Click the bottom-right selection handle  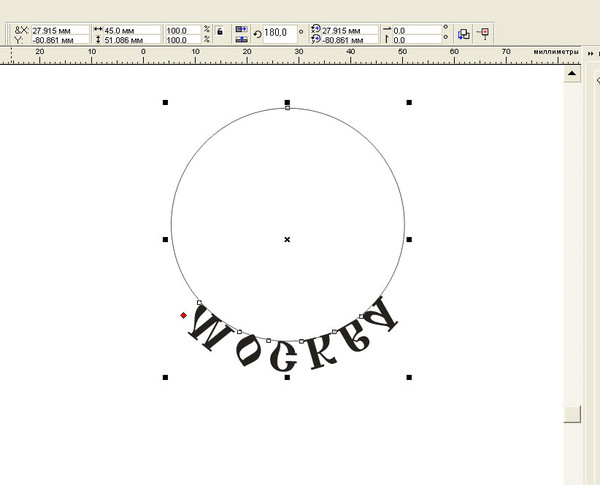coord(409,377)
